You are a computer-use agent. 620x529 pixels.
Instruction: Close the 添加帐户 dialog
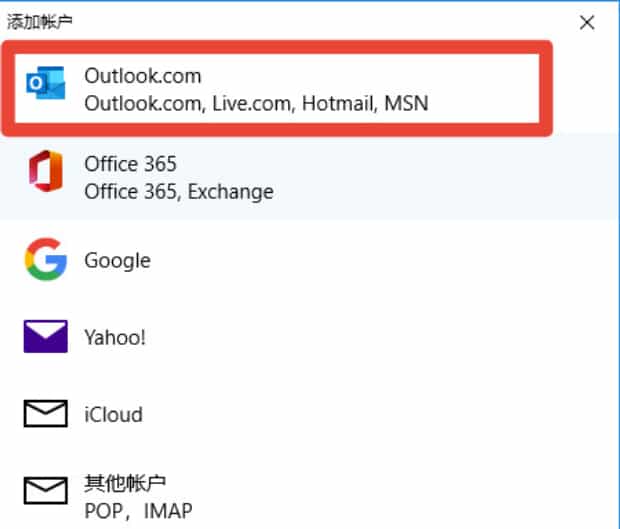pos(587,23)
